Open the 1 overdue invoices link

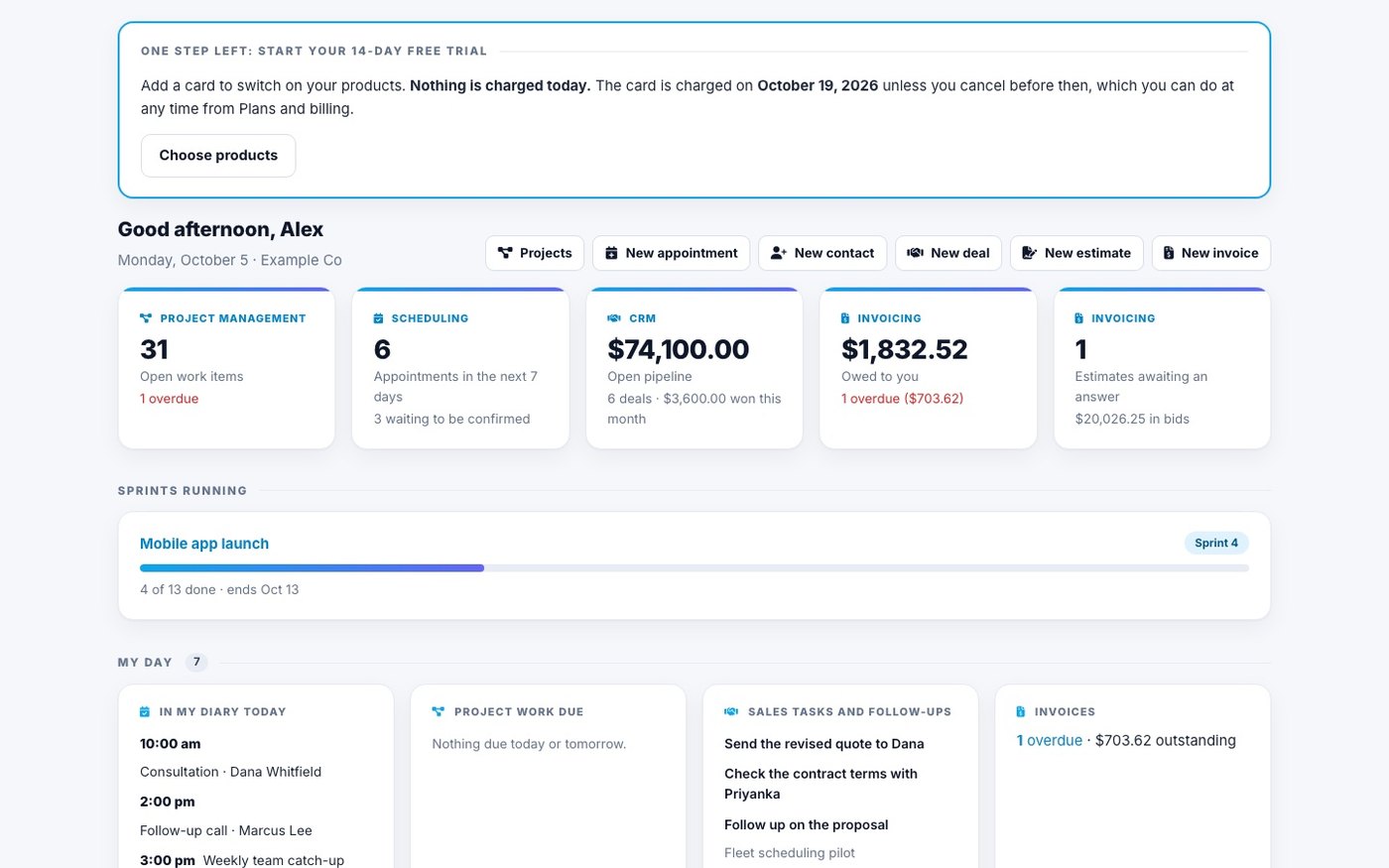pyautogui.click(x=1050, y=741)
